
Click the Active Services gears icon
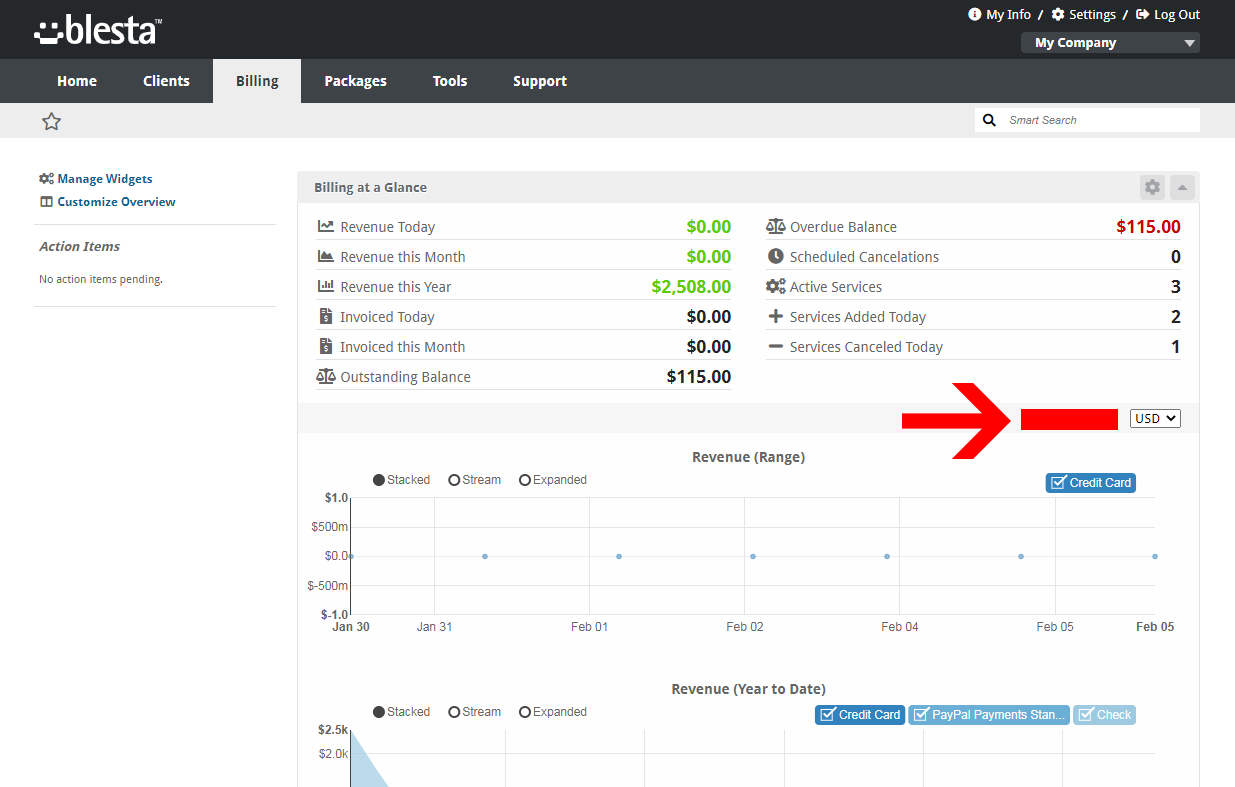coord(776,287)
